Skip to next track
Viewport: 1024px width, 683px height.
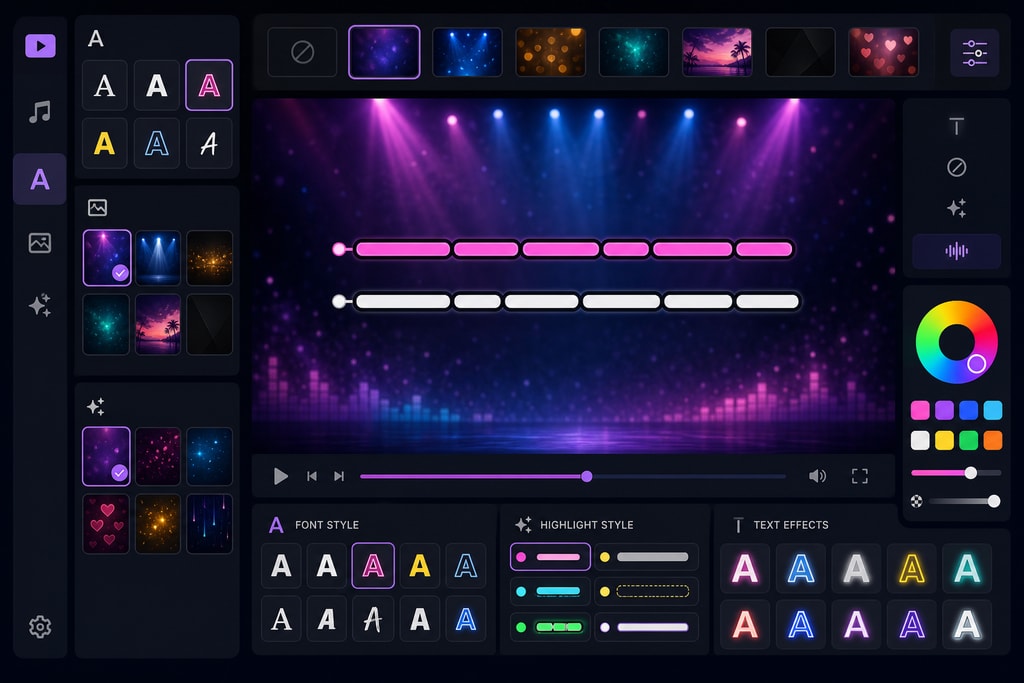338,476
